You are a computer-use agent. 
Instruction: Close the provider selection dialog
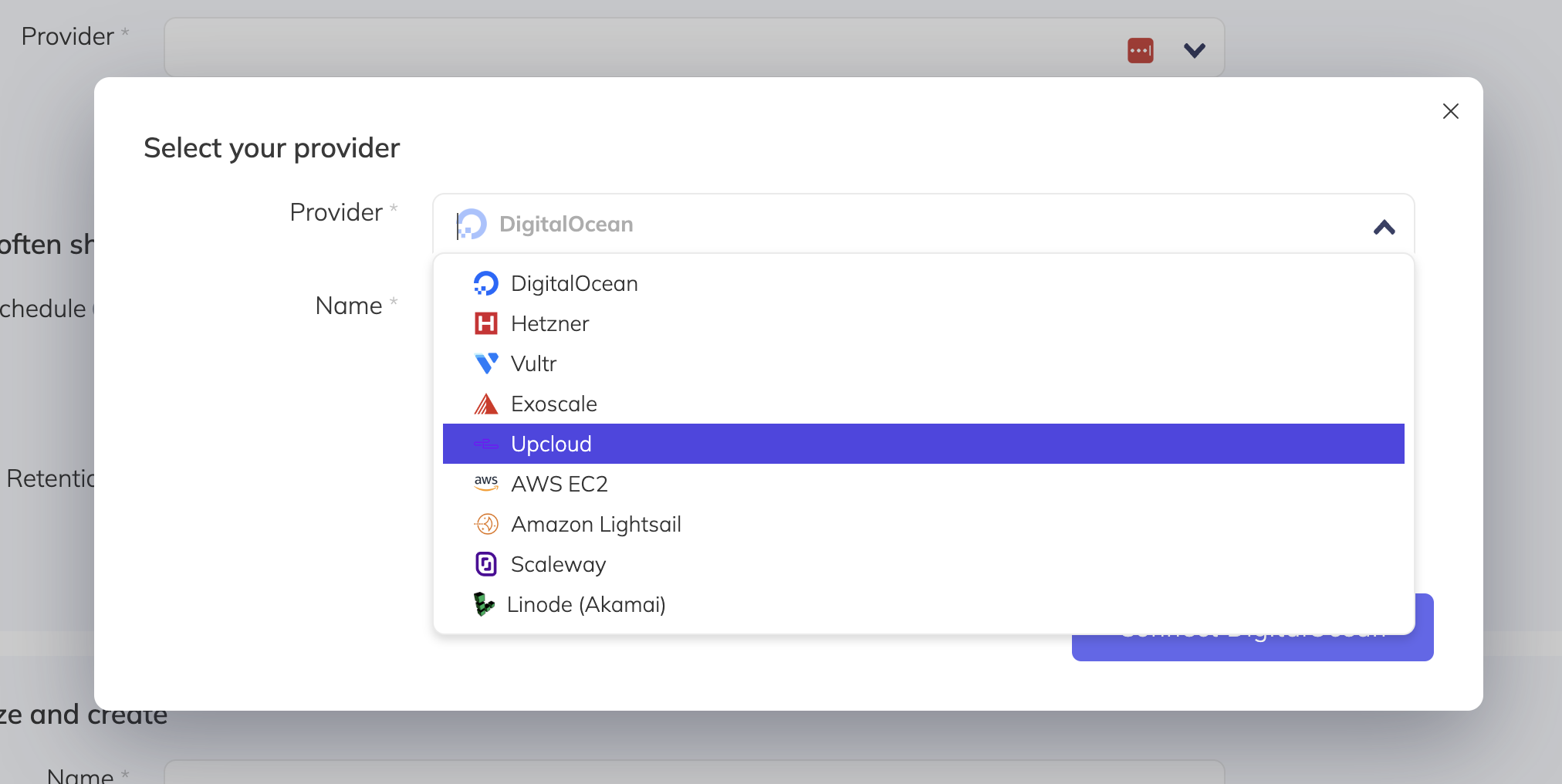tap(1451, 111)
